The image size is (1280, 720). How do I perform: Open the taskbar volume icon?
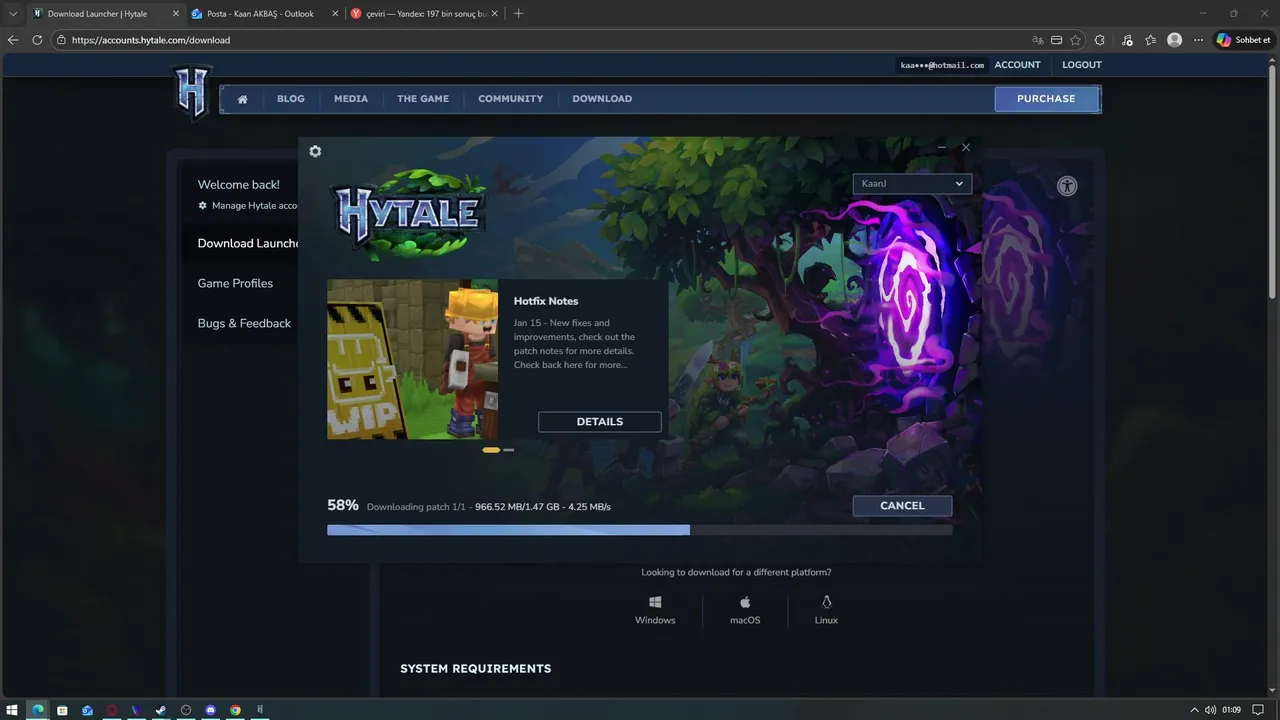pos(1211,710)
